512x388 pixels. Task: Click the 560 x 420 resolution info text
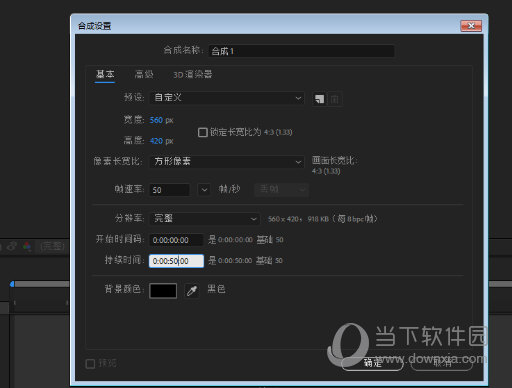click(x=322, y=219)
